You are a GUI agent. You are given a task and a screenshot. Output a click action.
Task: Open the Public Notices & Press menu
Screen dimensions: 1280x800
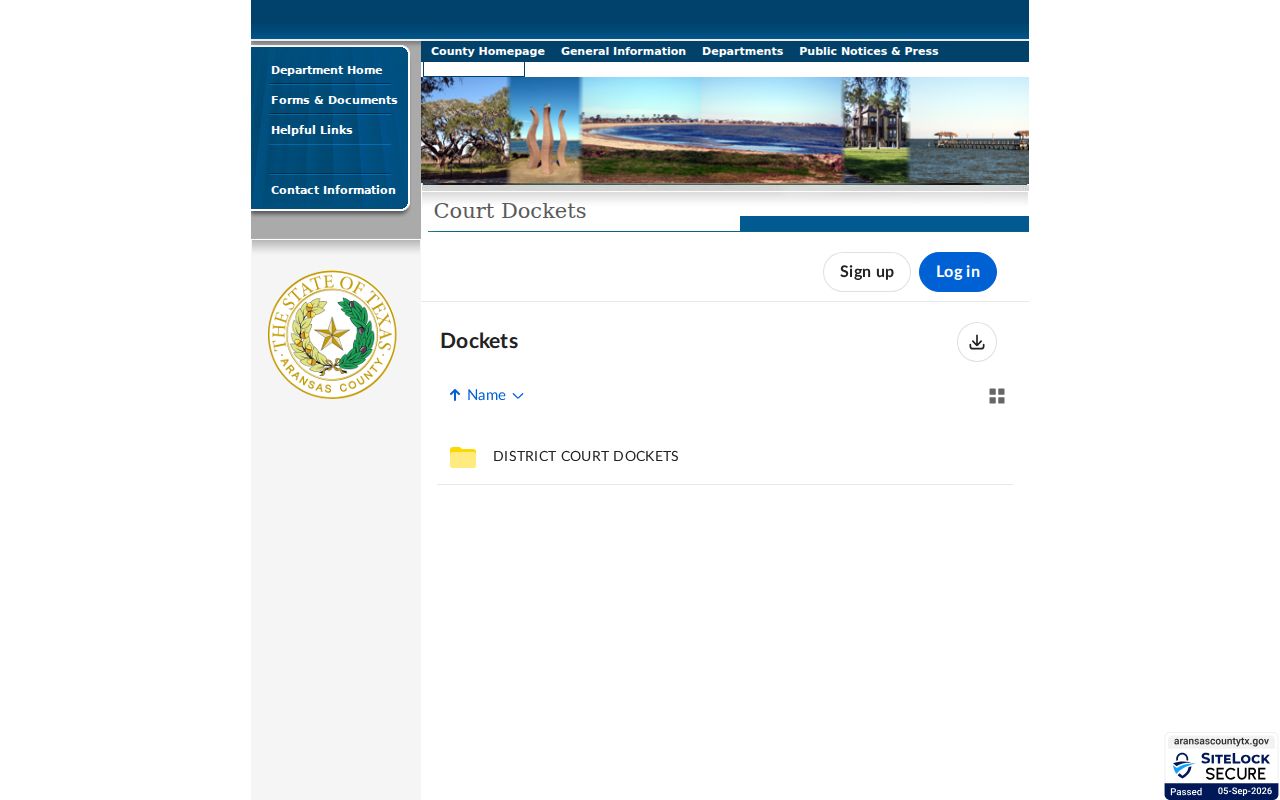tap(868, 51)
